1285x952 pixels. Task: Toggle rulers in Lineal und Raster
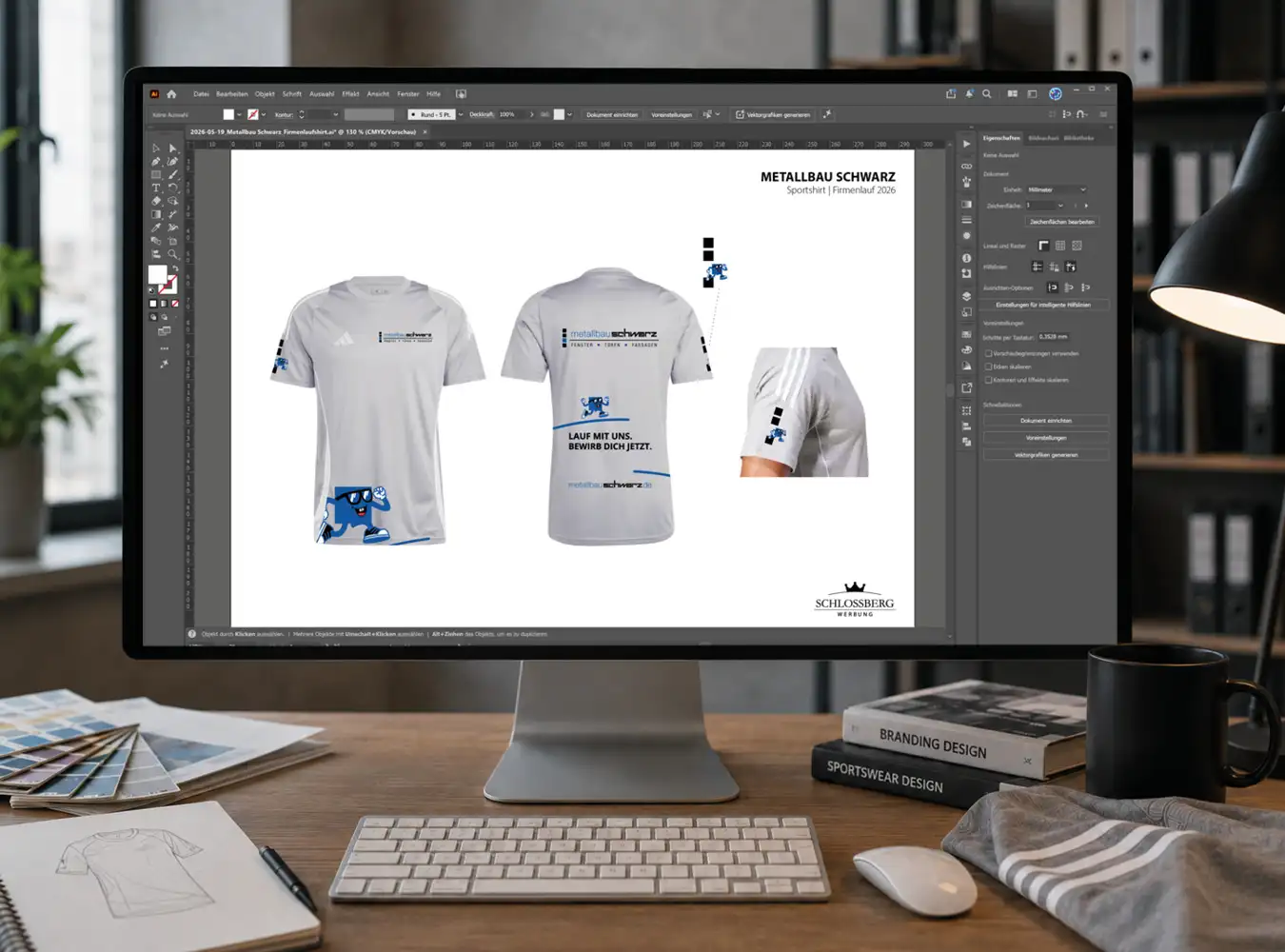tap(1044, 246)
